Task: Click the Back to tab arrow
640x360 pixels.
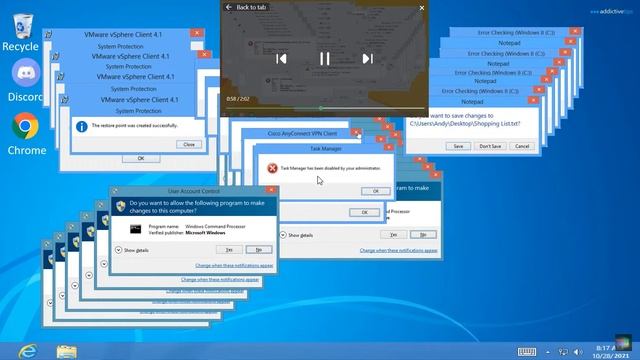Action: (229, 7)
